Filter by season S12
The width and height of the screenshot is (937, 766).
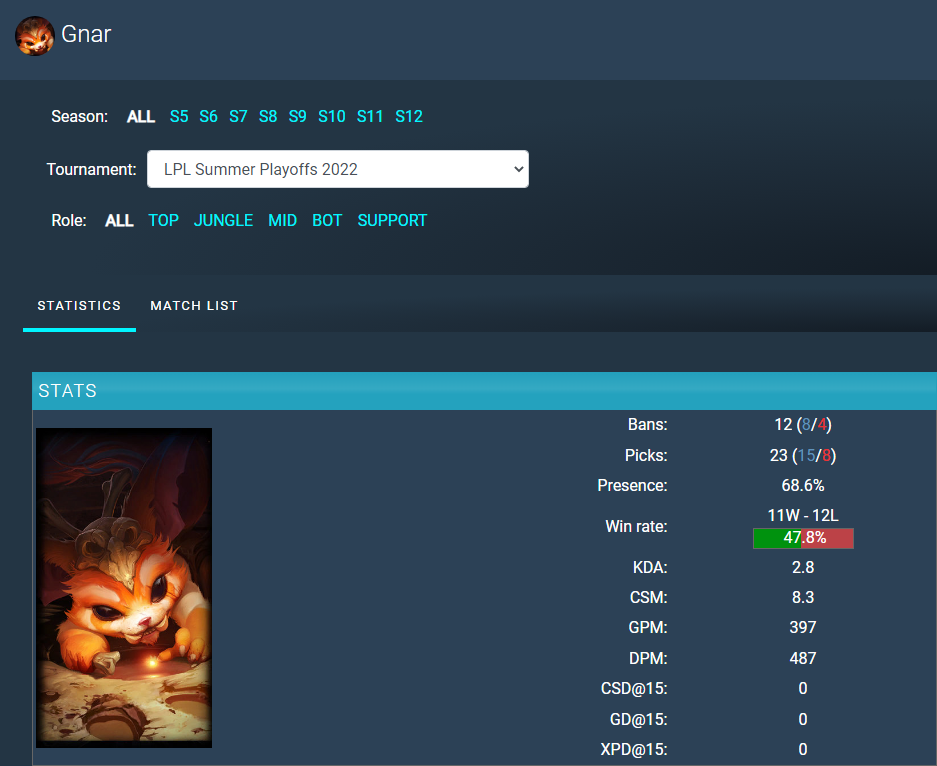click(409, 117)
